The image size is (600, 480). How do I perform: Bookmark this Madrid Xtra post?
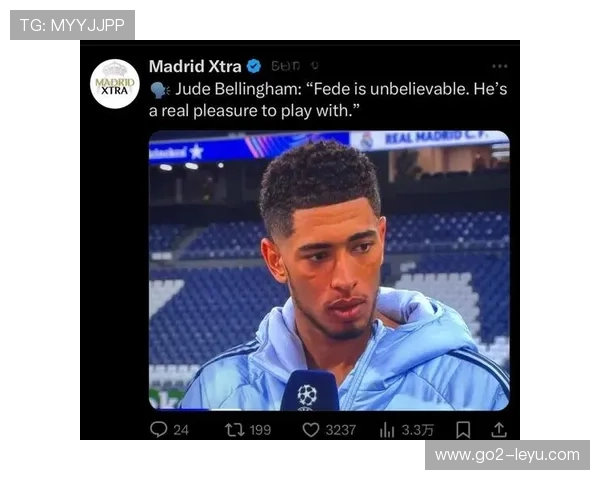[x=463, y=429]
